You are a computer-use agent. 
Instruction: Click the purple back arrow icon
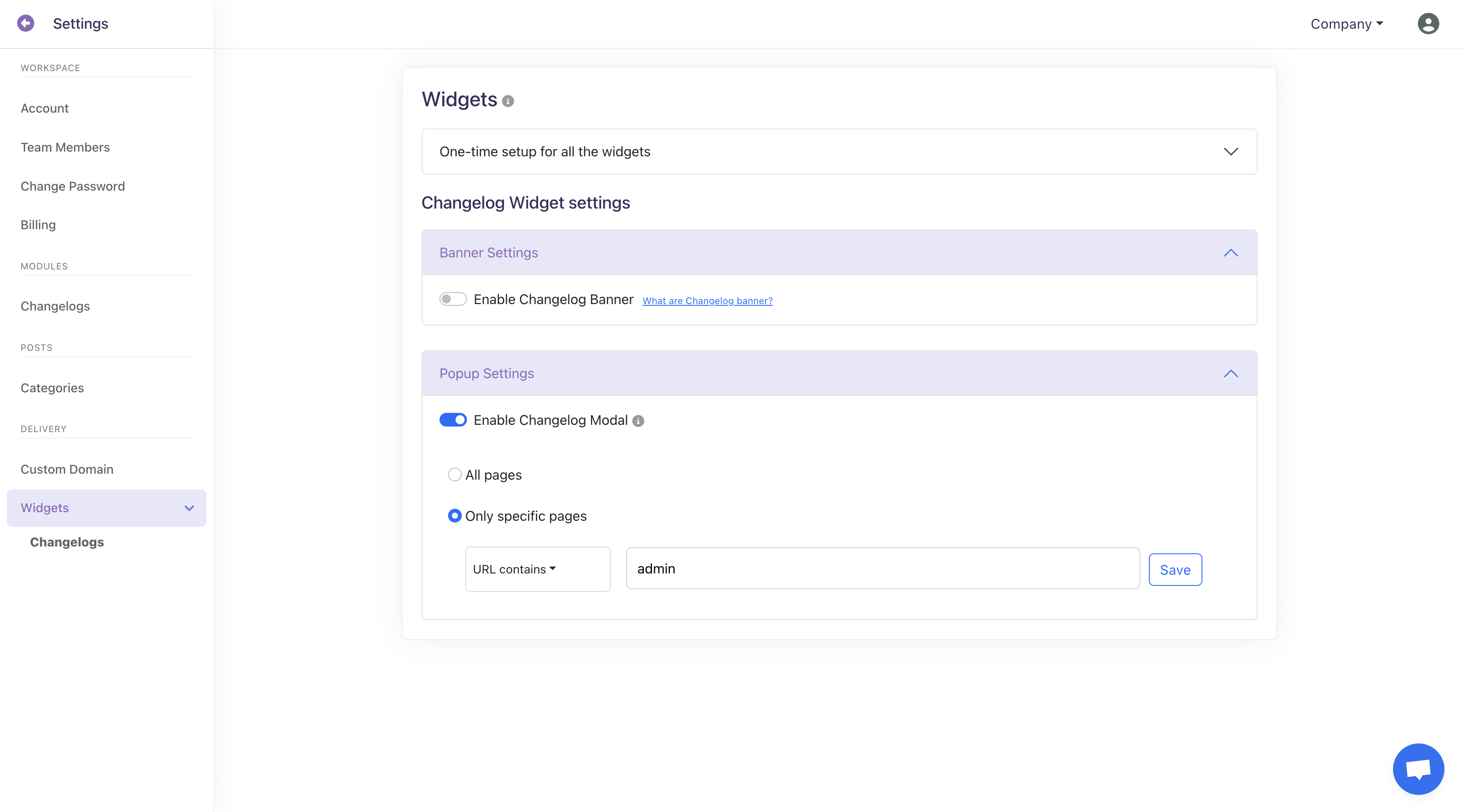26,23
